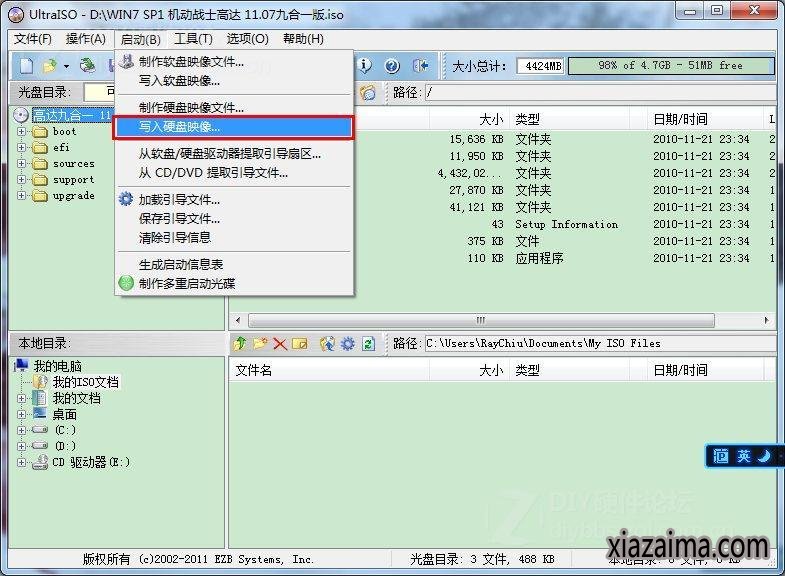Click the Exit door toolbar icon
785x576 pixels.
tap(421, 66)
